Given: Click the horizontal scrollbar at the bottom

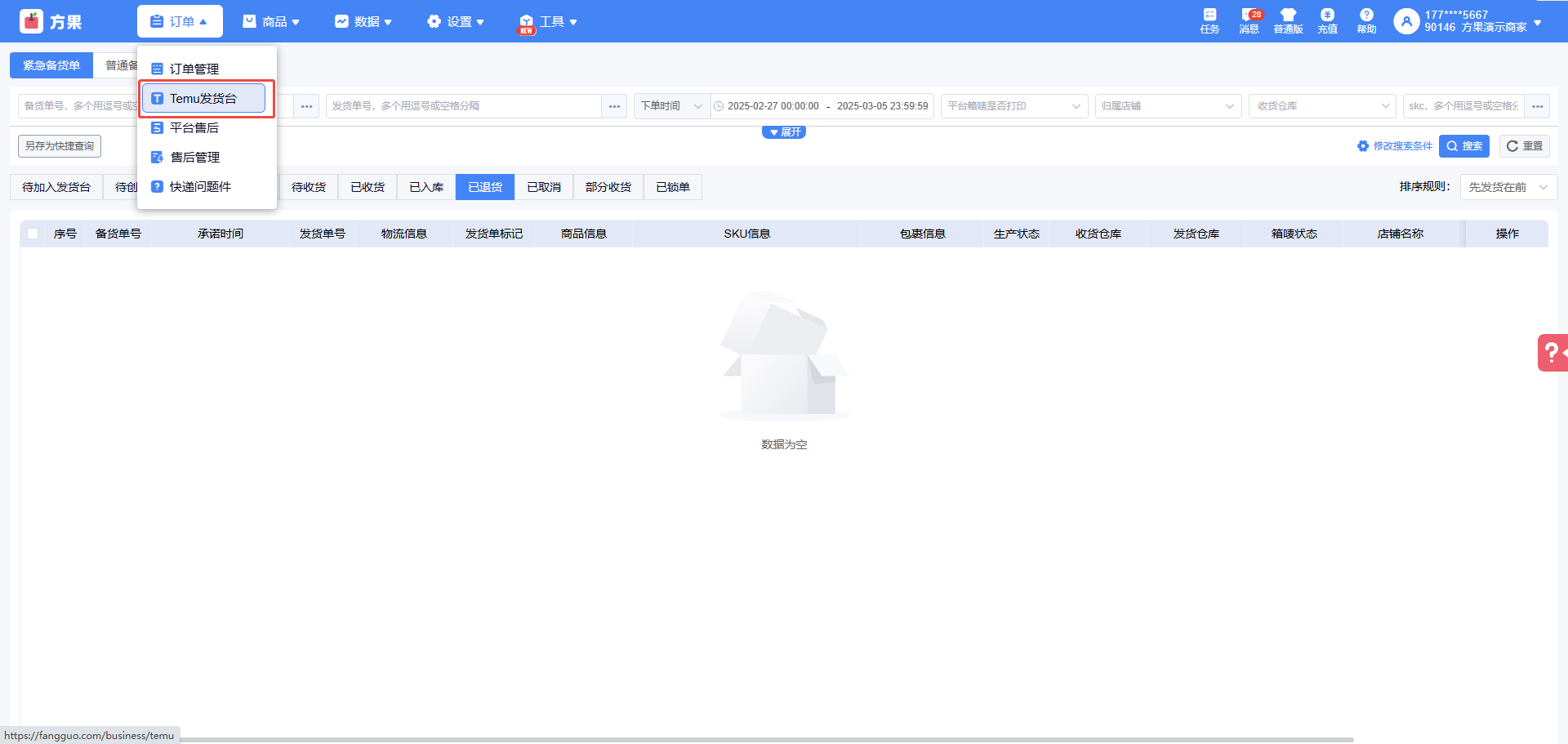Looking at the screenshot, I should (x=766, y=739).
